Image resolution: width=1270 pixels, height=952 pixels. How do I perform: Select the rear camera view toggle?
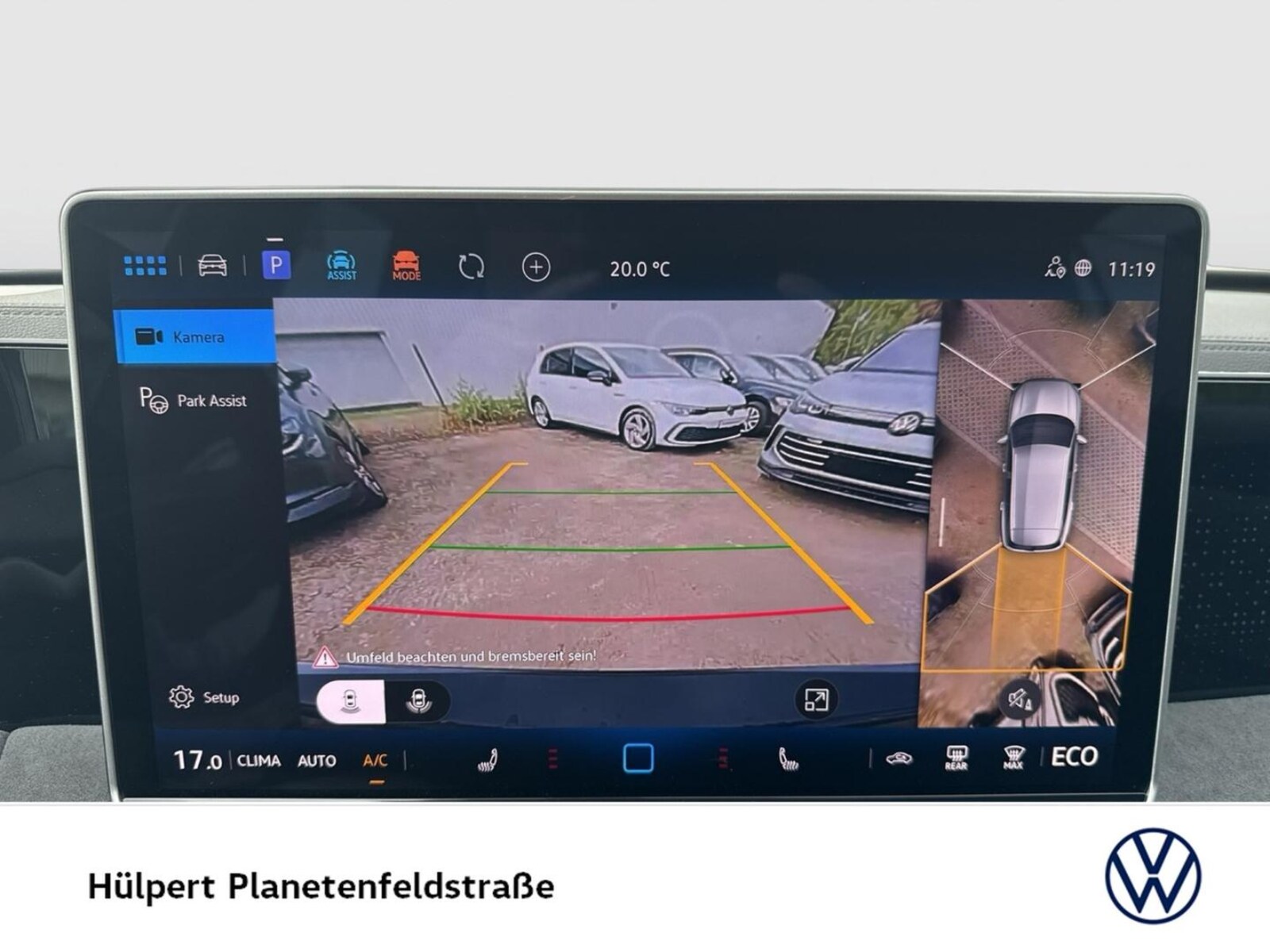(351, 701)
